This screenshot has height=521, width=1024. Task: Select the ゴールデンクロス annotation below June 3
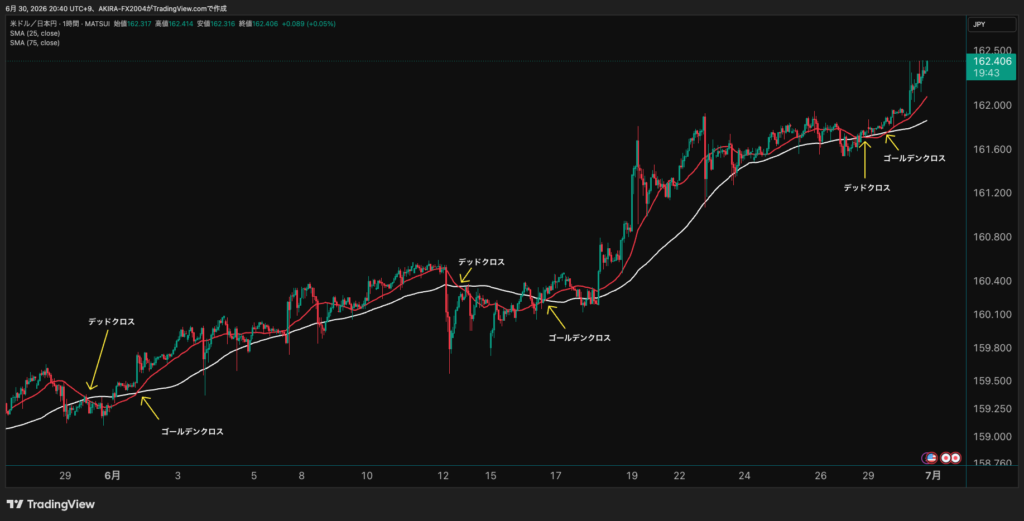pos(192,432)
